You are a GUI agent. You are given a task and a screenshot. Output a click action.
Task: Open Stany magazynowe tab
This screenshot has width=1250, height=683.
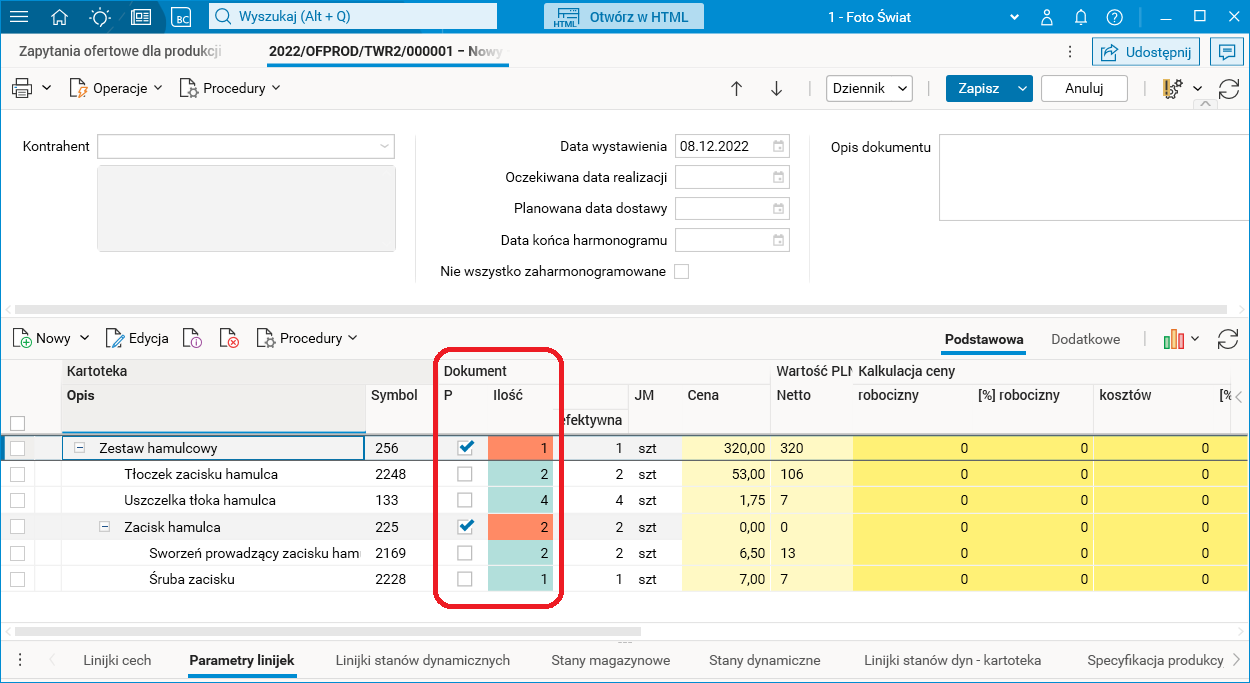coord(610,660)
